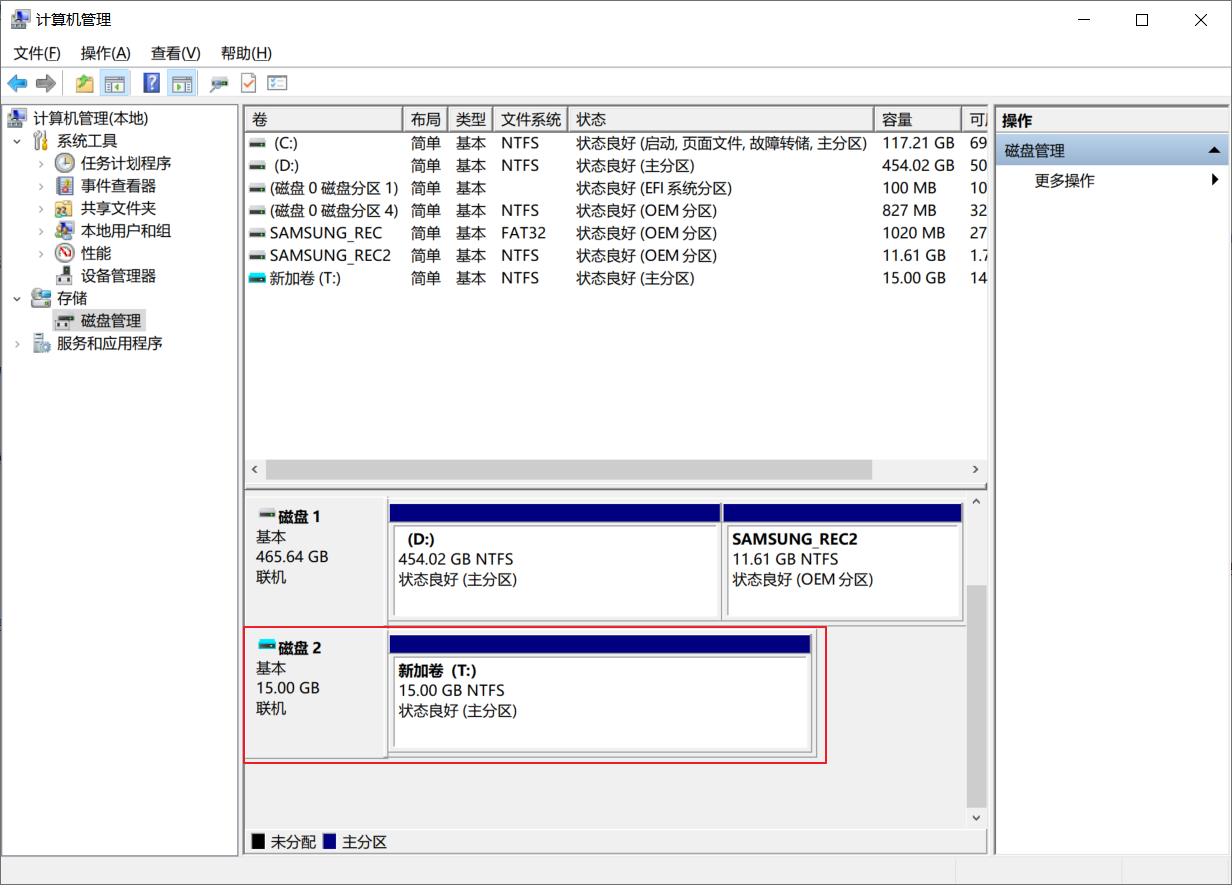The height and width of the screenshot is (885, 1232).
Task: Open the Help icon in the toolbar
Action: click(x=151, y=83)
